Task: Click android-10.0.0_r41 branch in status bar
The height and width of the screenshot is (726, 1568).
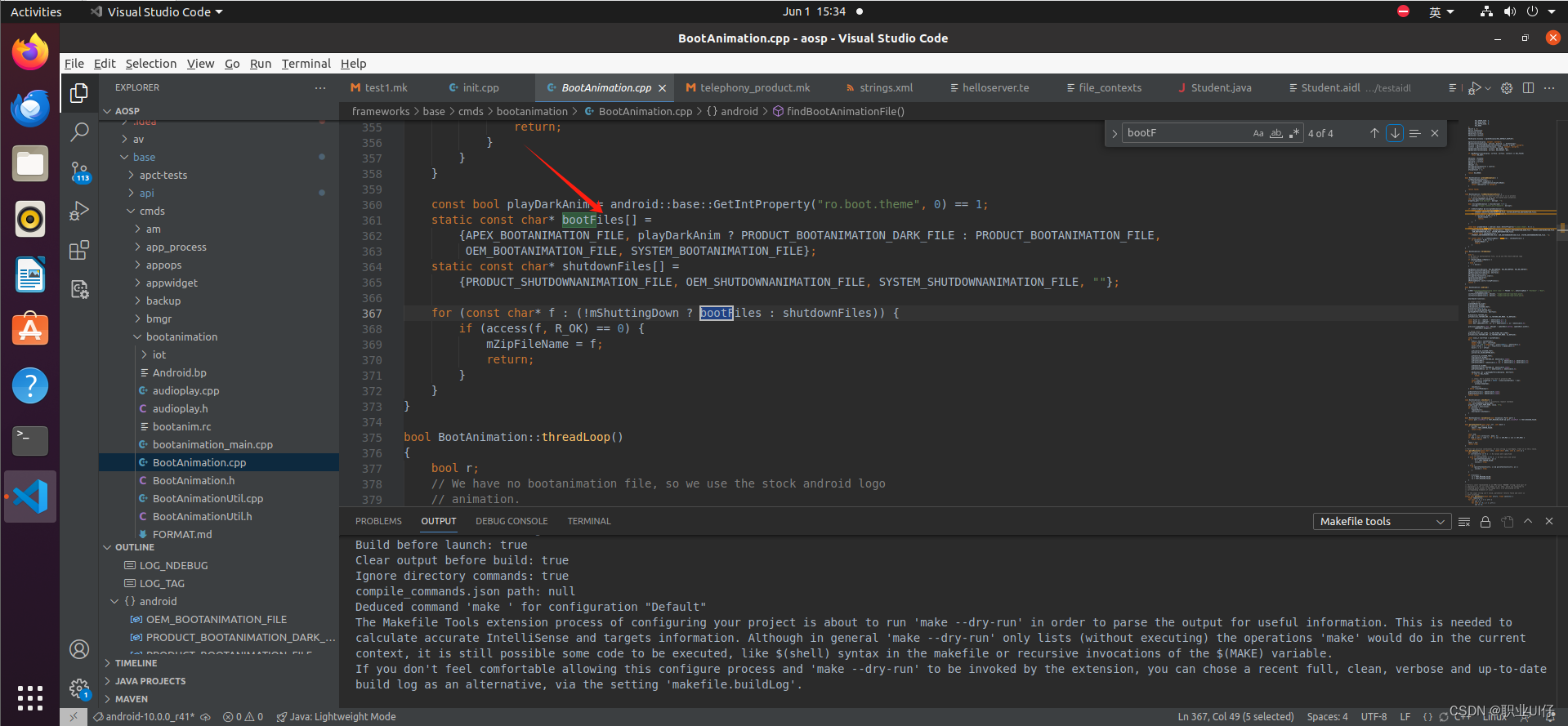Action: [x=145, y=717]
